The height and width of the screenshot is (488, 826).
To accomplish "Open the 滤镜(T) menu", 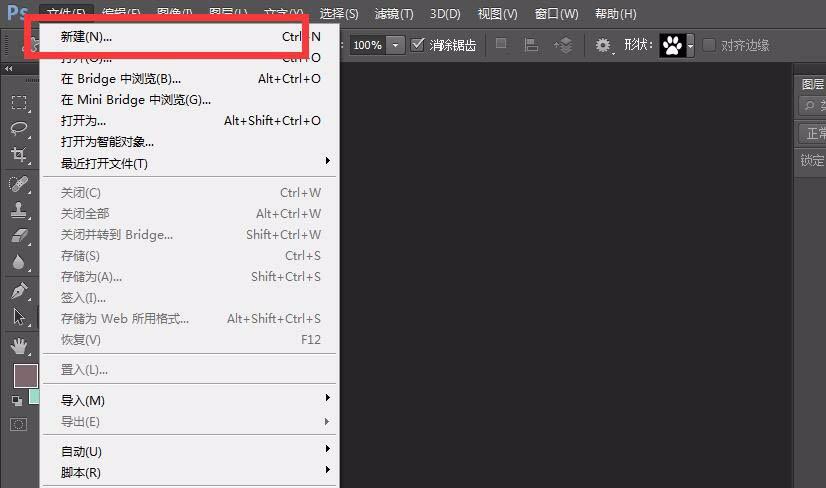I will tap(394, 14).
